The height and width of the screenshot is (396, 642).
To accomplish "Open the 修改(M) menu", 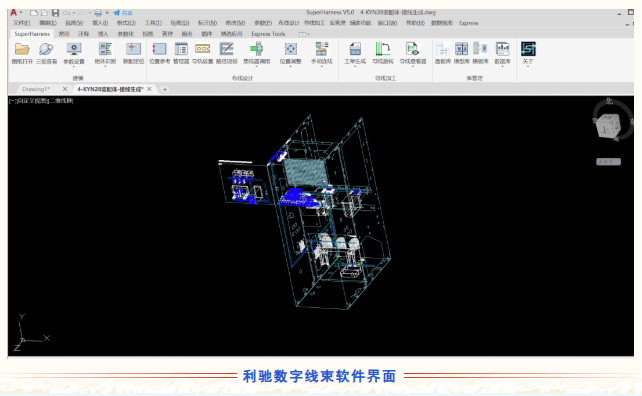I will coord(235,23).
